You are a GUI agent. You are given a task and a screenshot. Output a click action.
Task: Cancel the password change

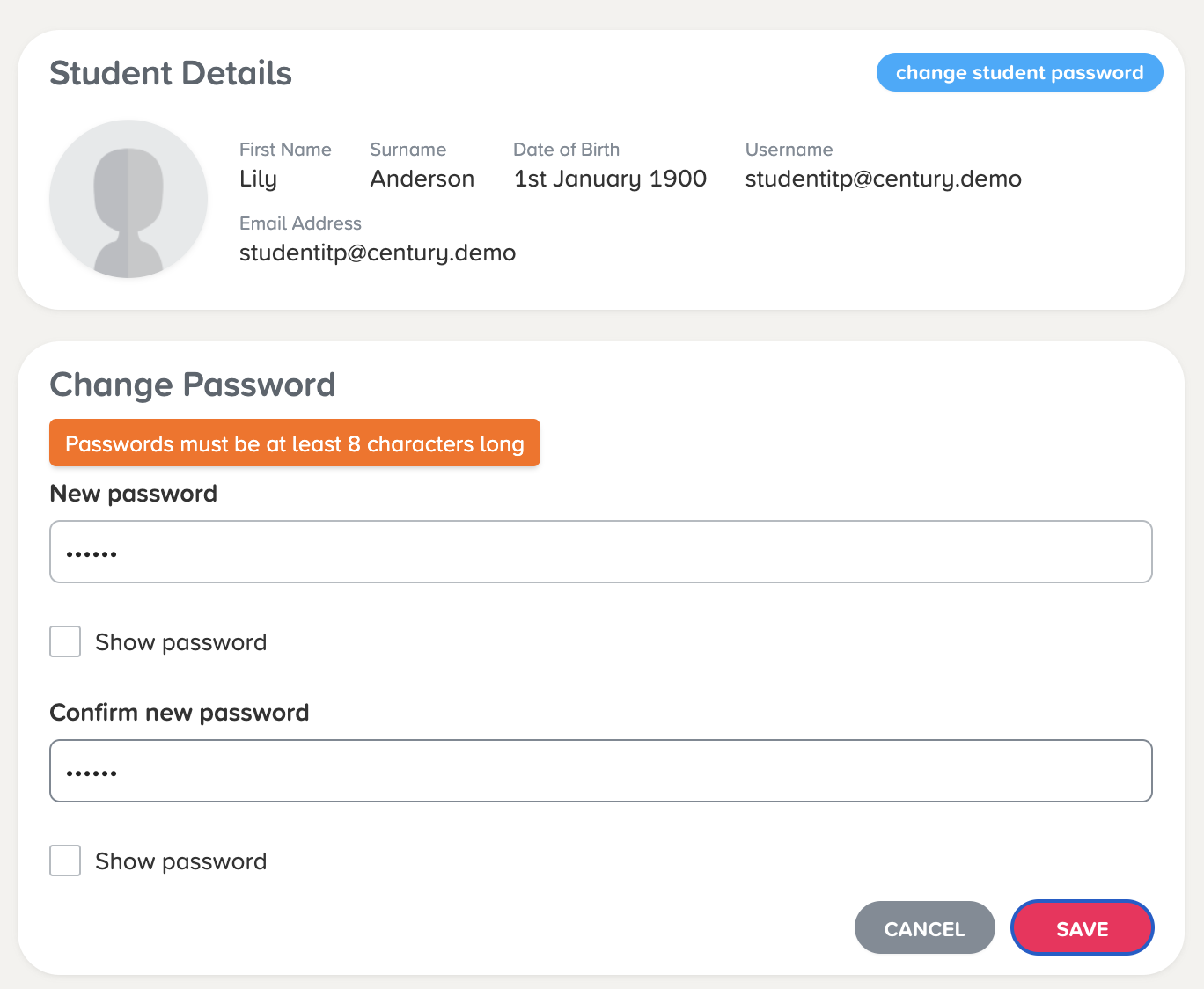tap(924, 927)
